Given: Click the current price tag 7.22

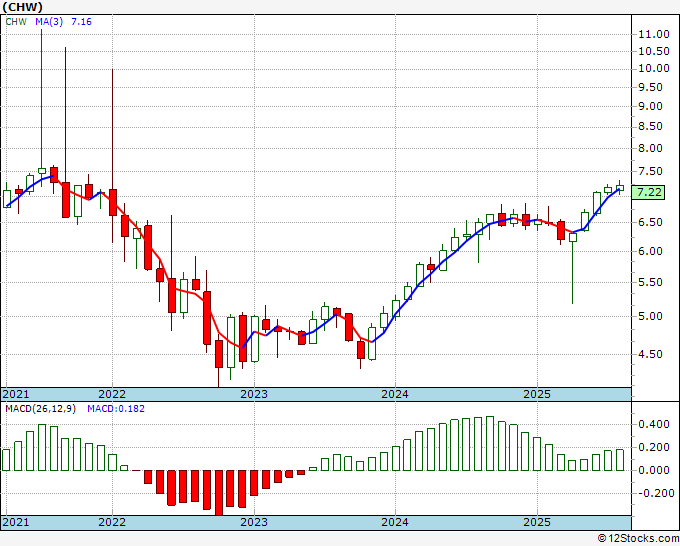Looking at the screenshot, I should [649, 192].
